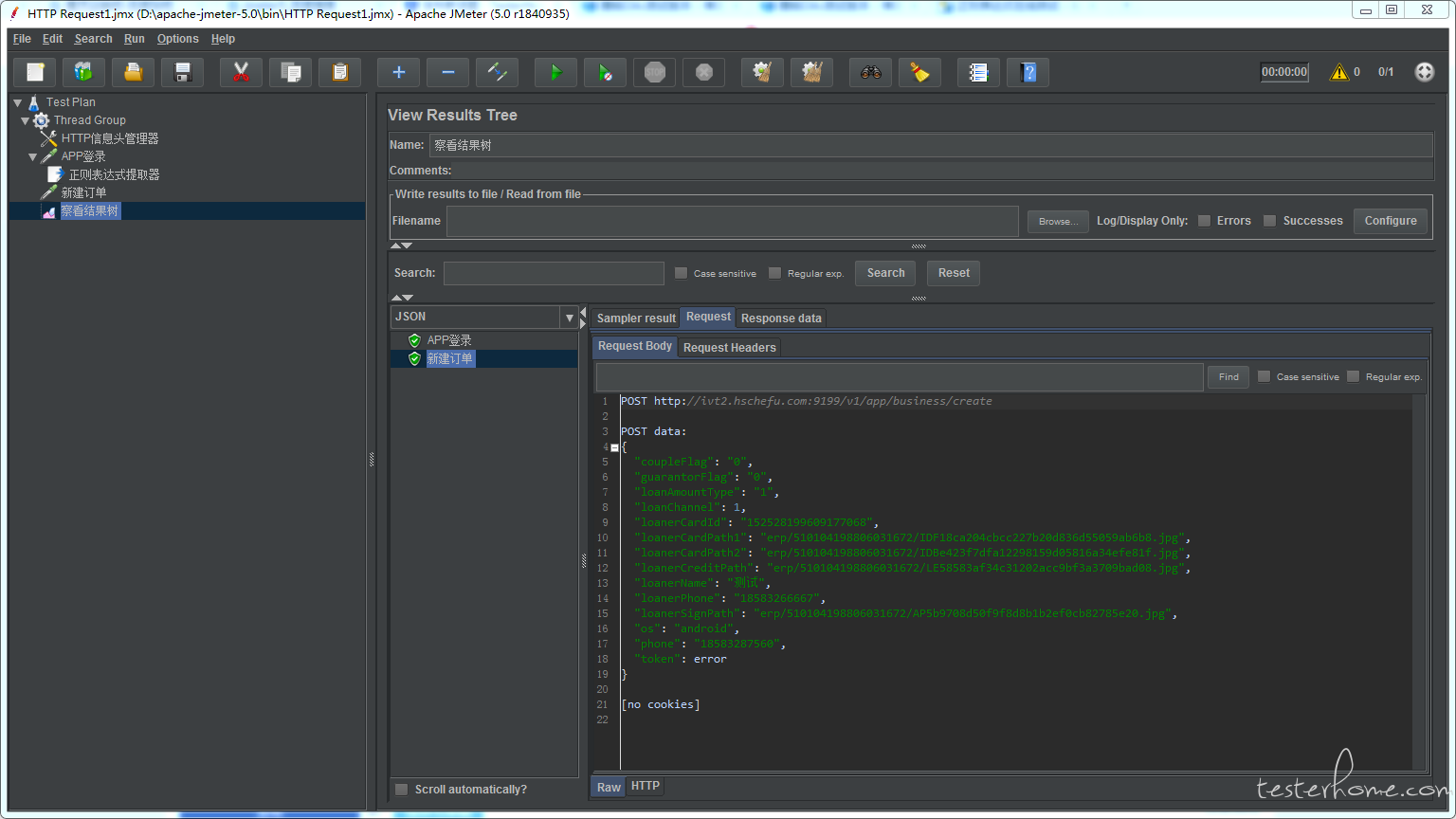Click the results Search text field
The height and width of the screenshot is (819, 1456).
[x=554, y=273]
